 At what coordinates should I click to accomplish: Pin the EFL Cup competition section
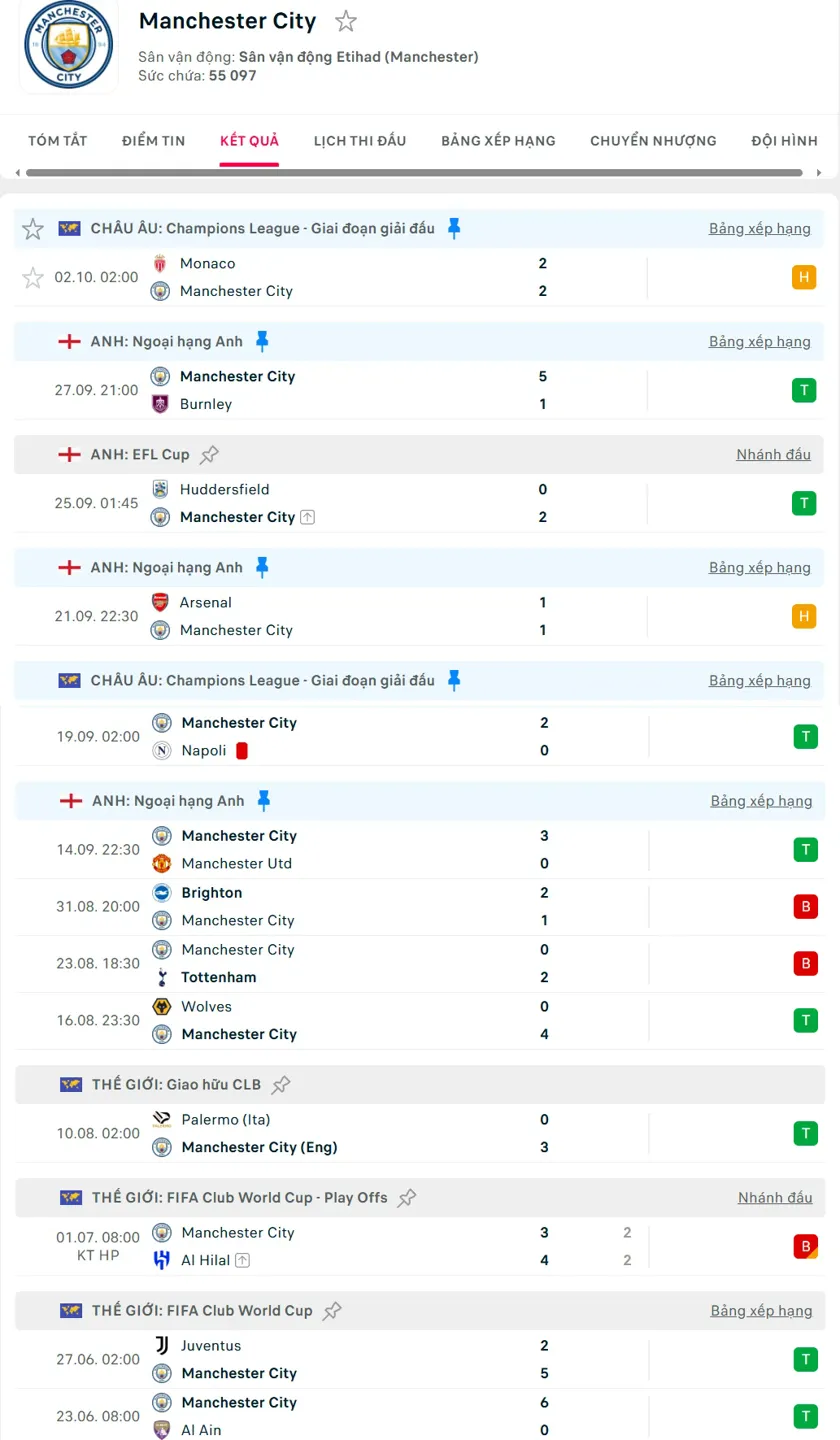coord(209,453)
